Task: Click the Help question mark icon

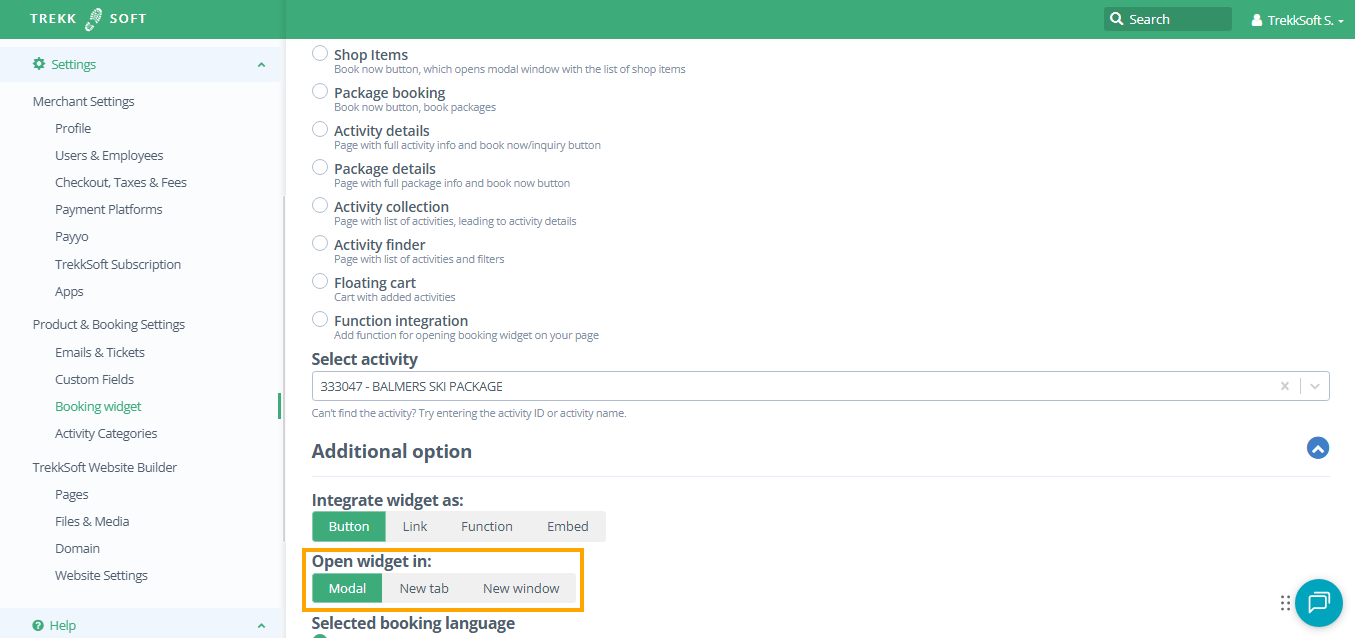Action: pyautogui.click(x=38, y=625)
